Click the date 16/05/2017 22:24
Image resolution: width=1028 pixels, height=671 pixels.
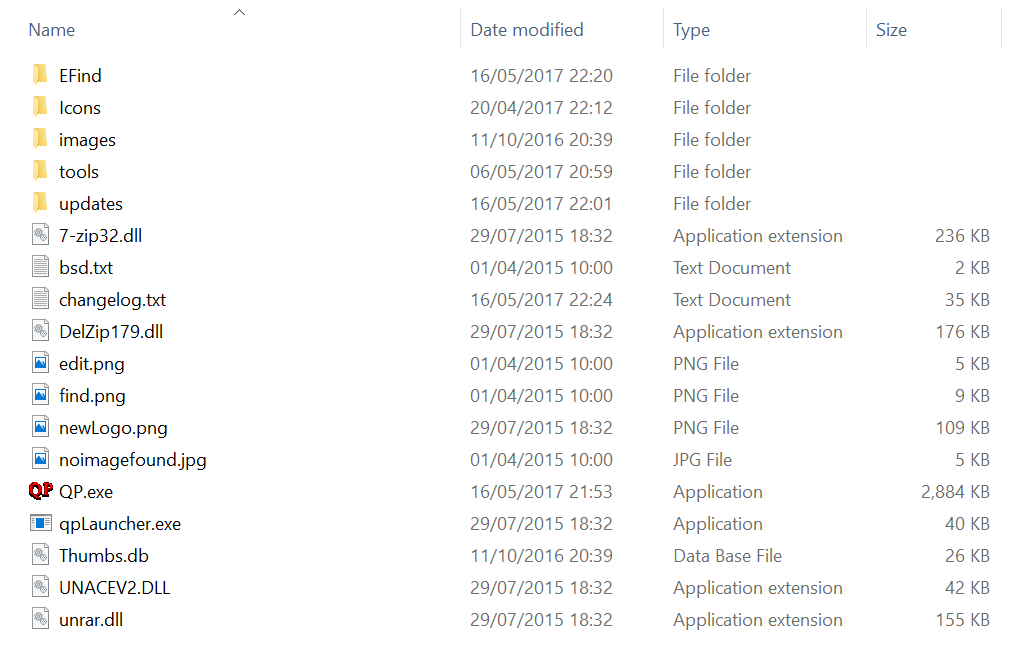[x=541, y=300]
